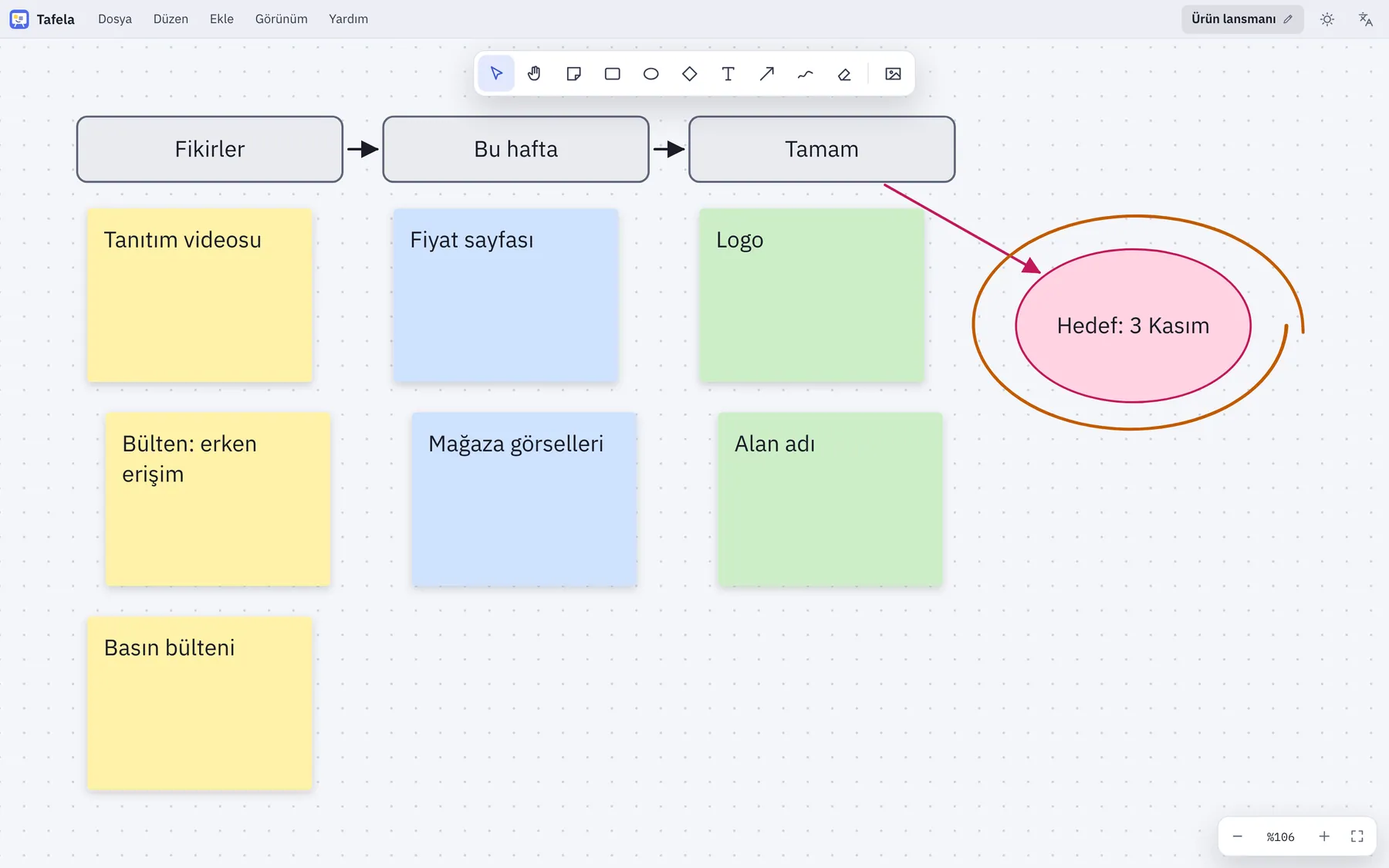The width and height of the screenshot is (1389, 868).
Task: Open the language translate icon
Action: [x=1365, y=19]
